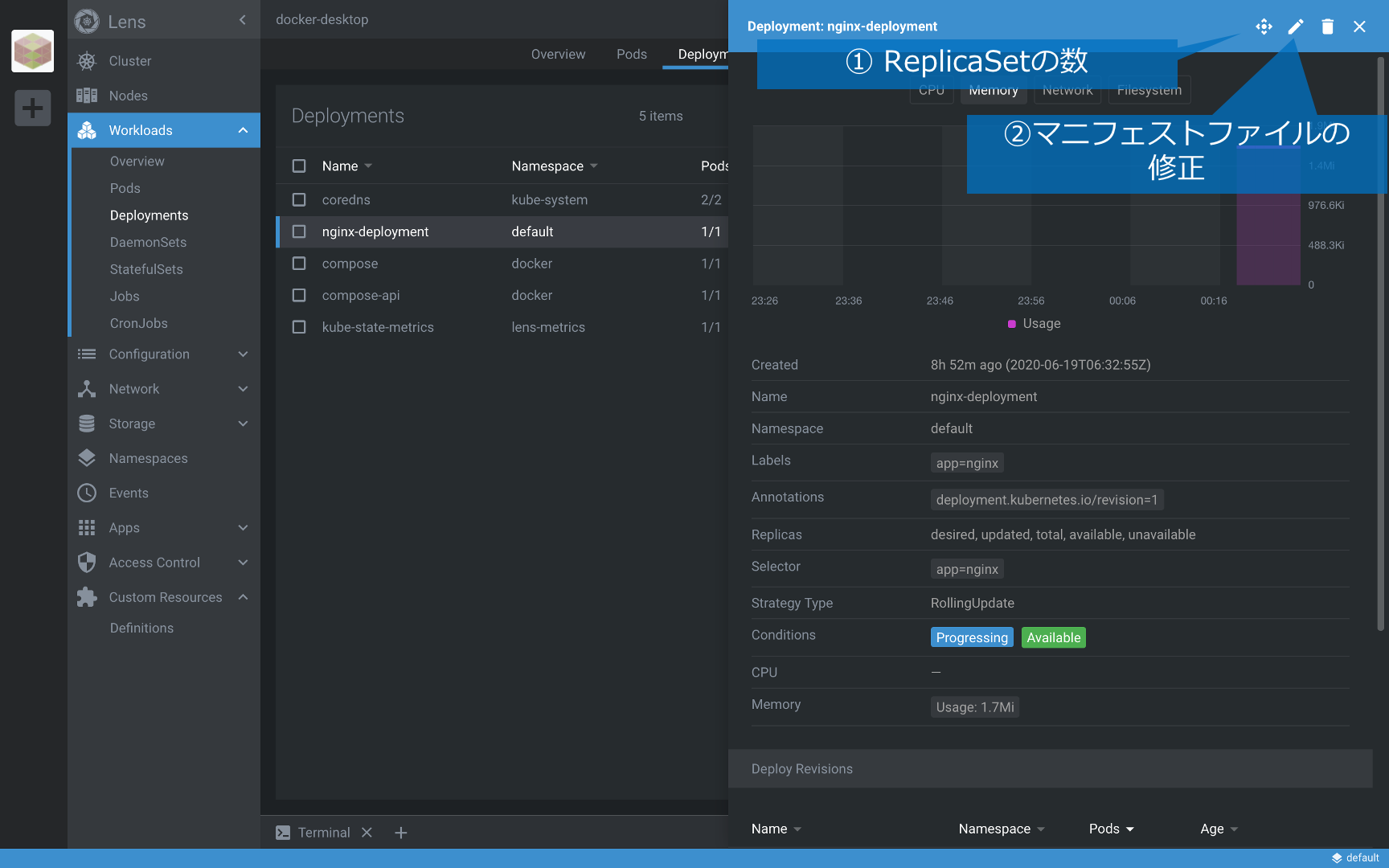The image size is (1389, 868).
Task: Click the trash Delete deployment icon
Action: click(1328, 27)
